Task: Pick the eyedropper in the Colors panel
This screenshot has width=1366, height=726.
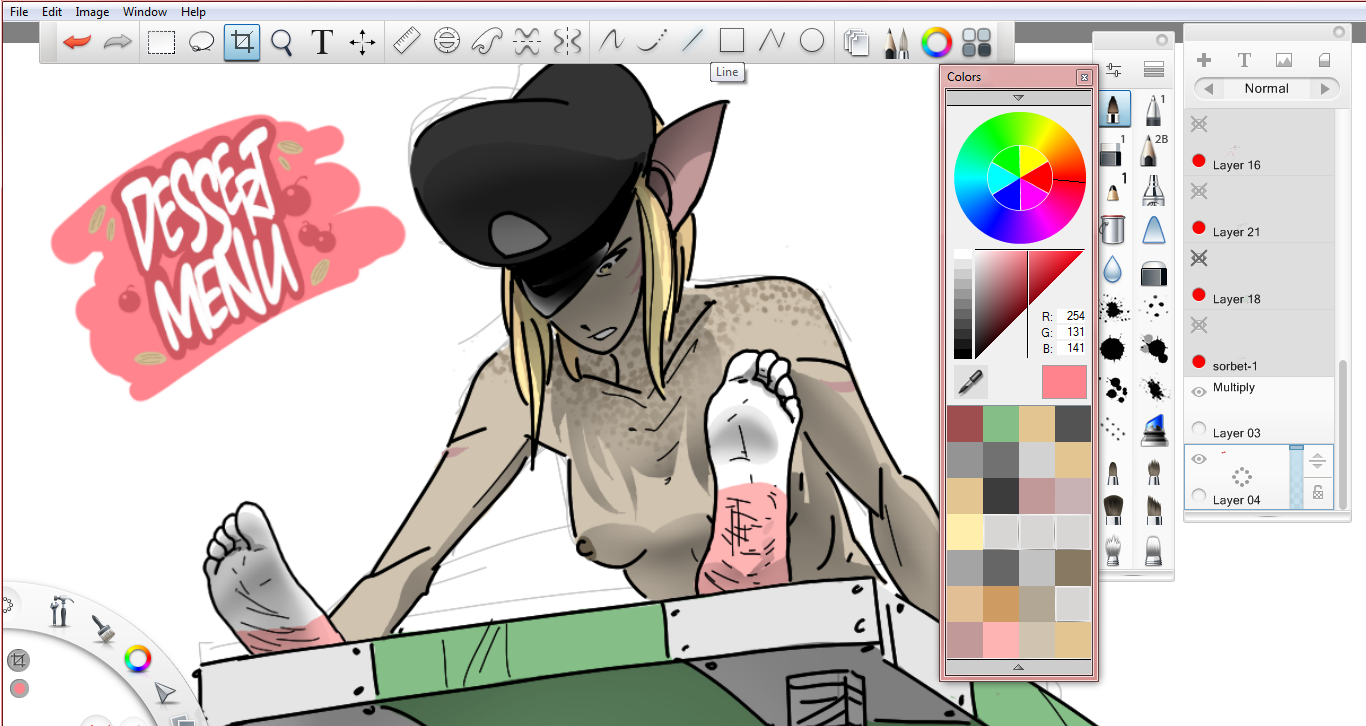Action: click(x=970, y=381)
